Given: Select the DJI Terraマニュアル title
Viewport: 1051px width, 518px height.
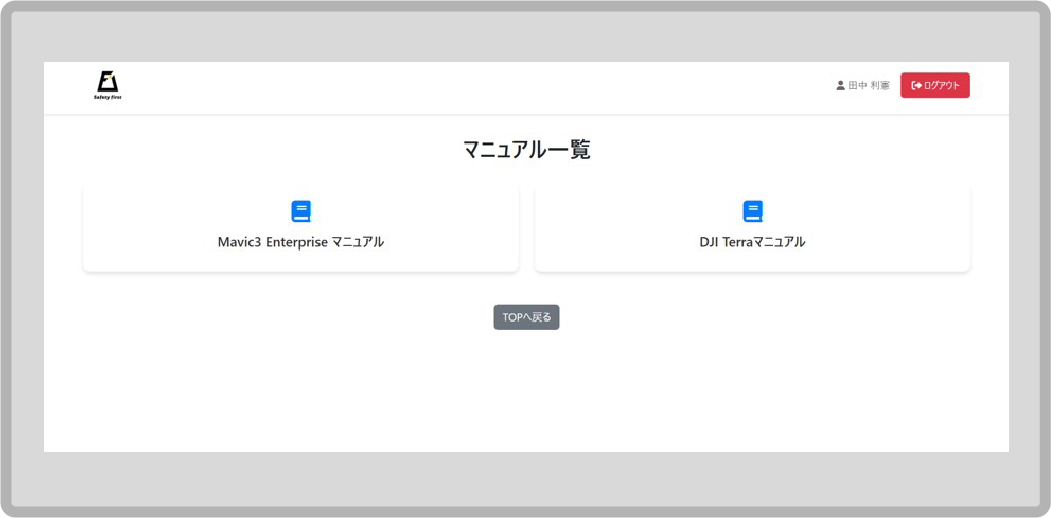Looking at the screenshot, I should point(752,242).
